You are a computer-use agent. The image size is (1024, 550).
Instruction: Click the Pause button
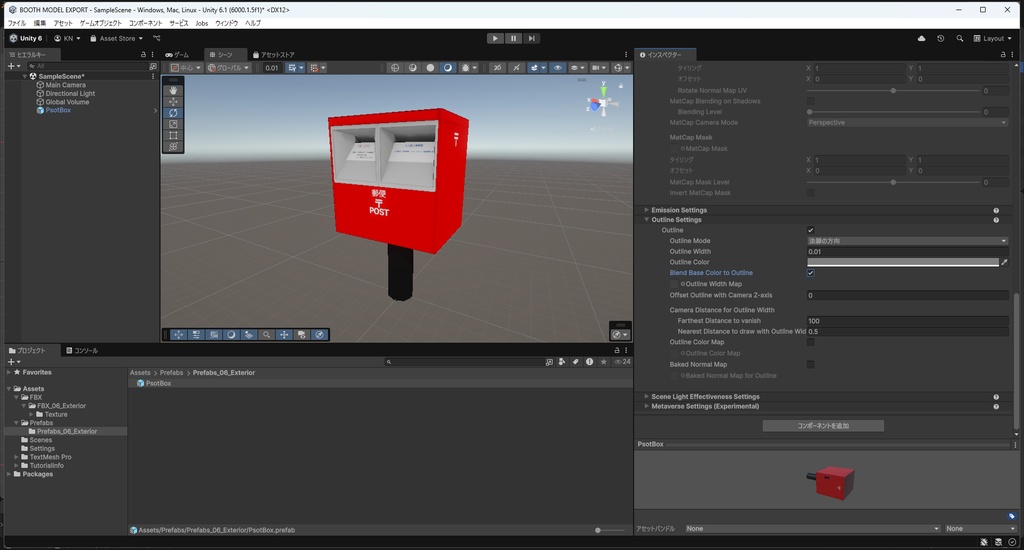click(x=513, y=39)
